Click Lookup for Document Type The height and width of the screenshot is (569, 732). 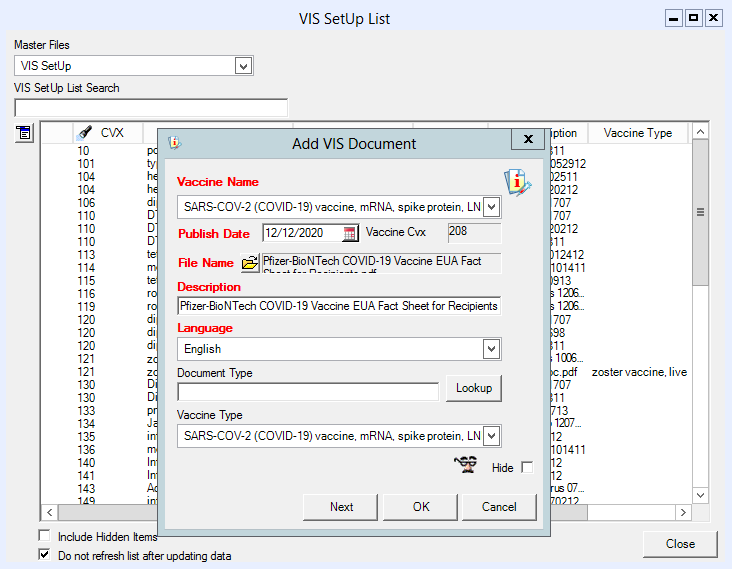474,388
